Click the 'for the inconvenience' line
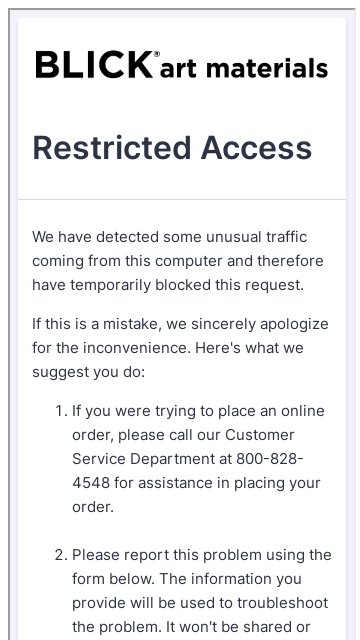The height and width of the screenshot is (640, 360). (x=168, y=348)
